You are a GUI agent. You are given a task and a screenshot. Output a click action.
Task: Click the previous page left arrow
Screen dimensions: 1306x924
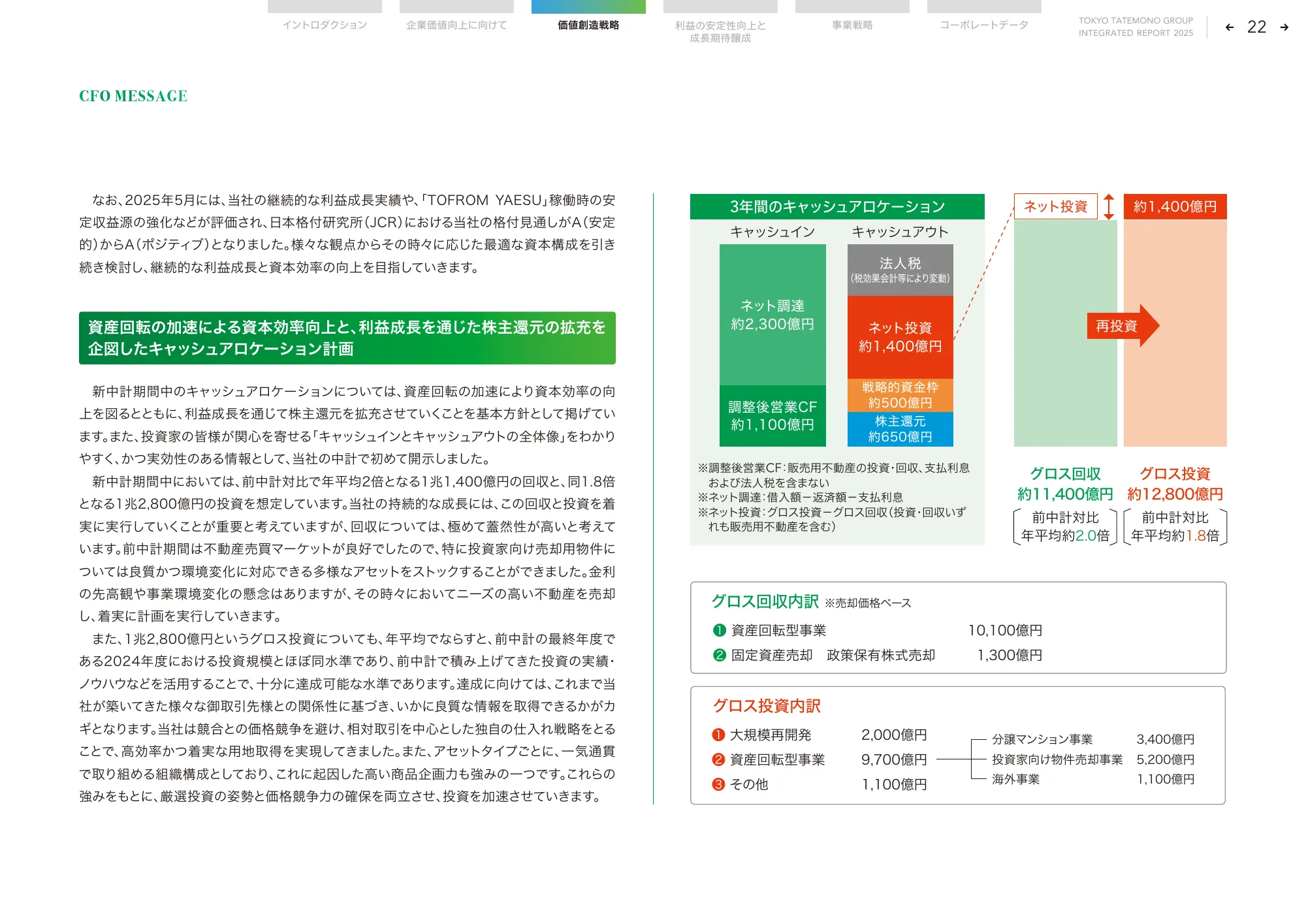click(1230, 27)
